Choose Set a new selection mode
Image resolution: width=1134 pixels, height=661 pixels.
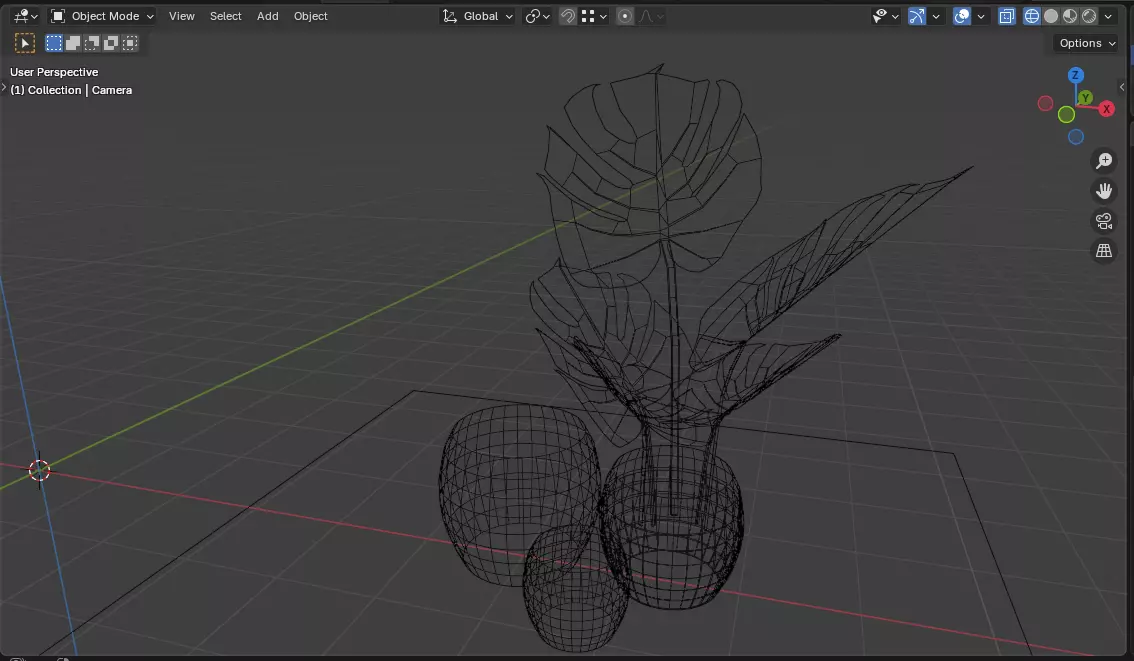tap(54, 43)
